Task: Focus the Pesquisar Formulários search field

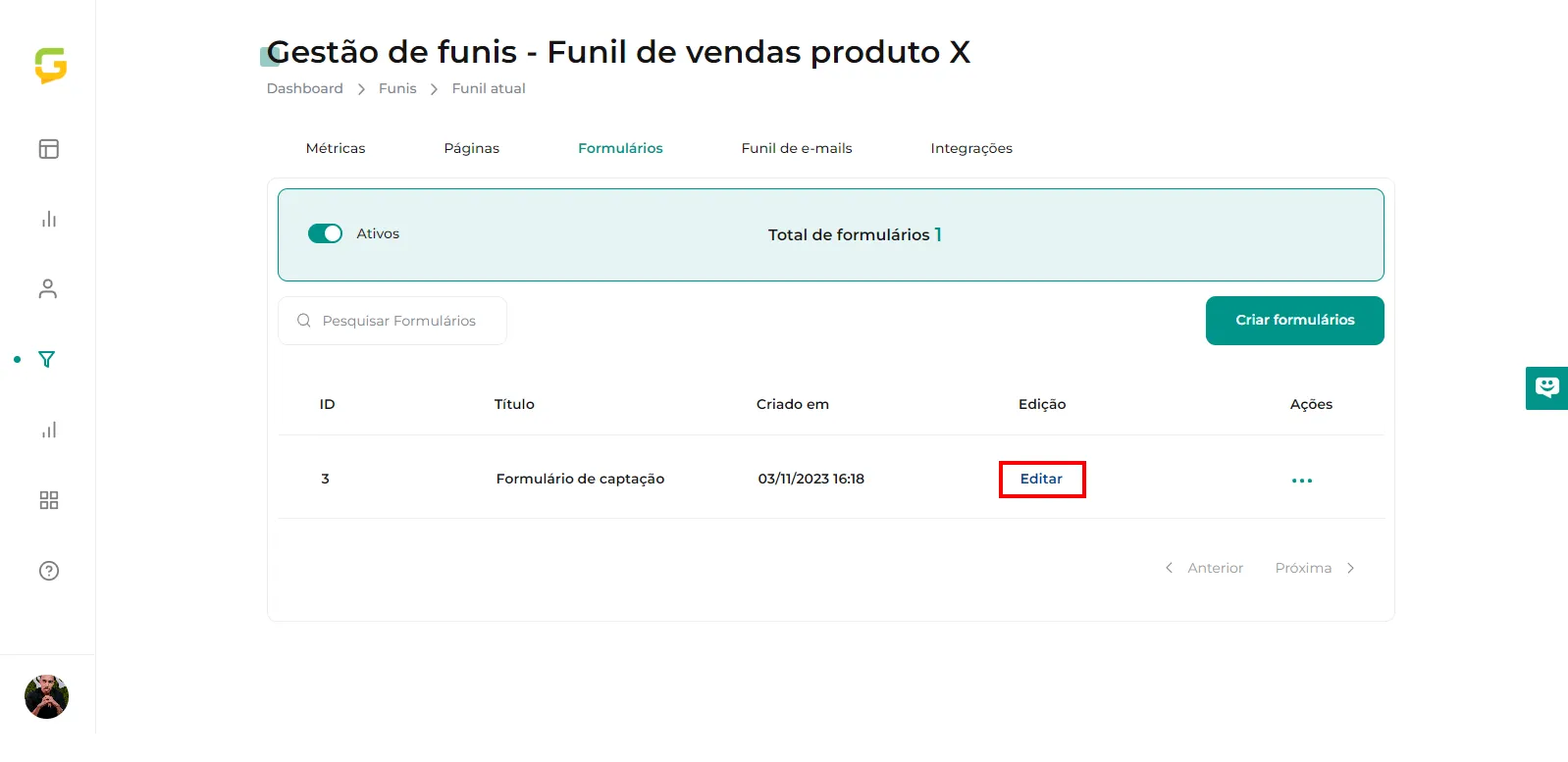Action: (x=392, y=321)
